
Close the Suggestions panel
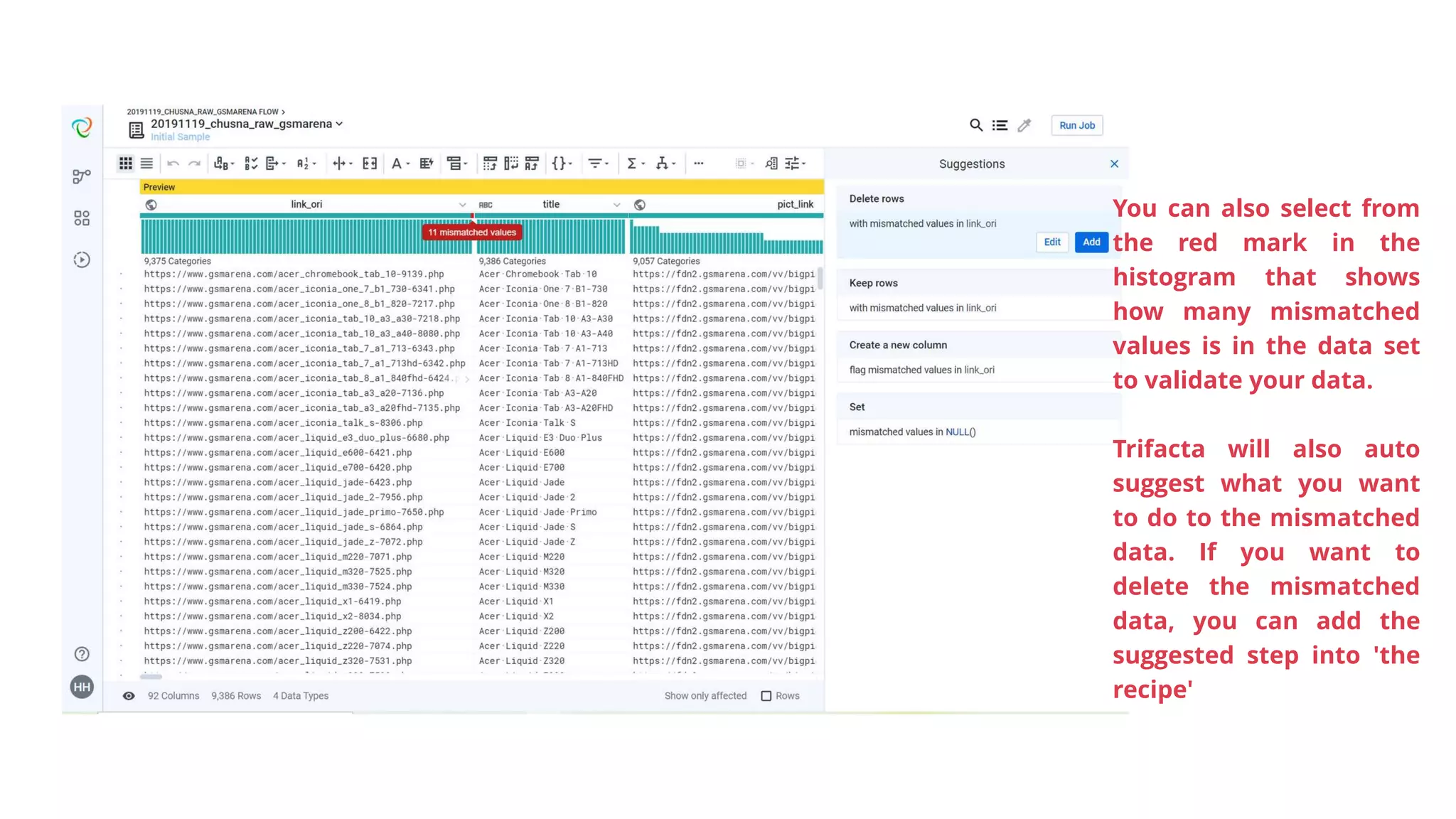point(1114,164)
